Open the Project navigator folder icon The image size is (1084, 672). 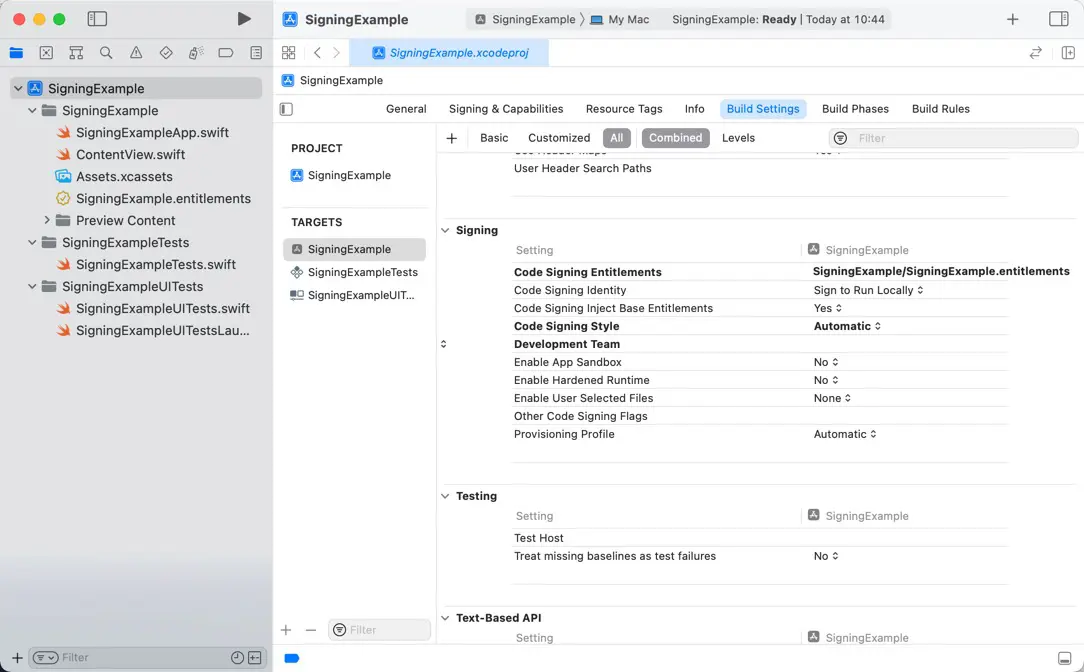point(17,53)
